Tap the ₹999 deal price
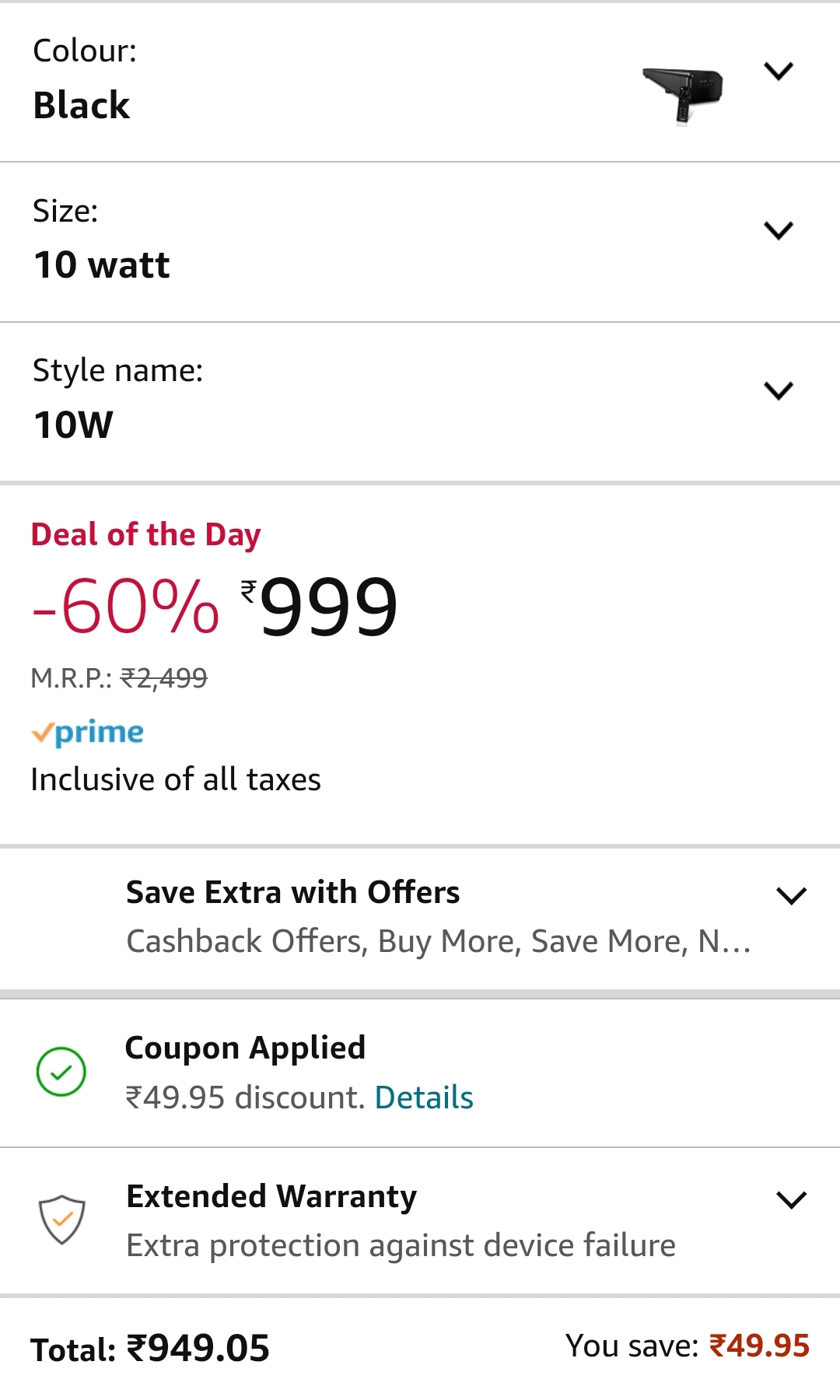 tap(327, 607)
